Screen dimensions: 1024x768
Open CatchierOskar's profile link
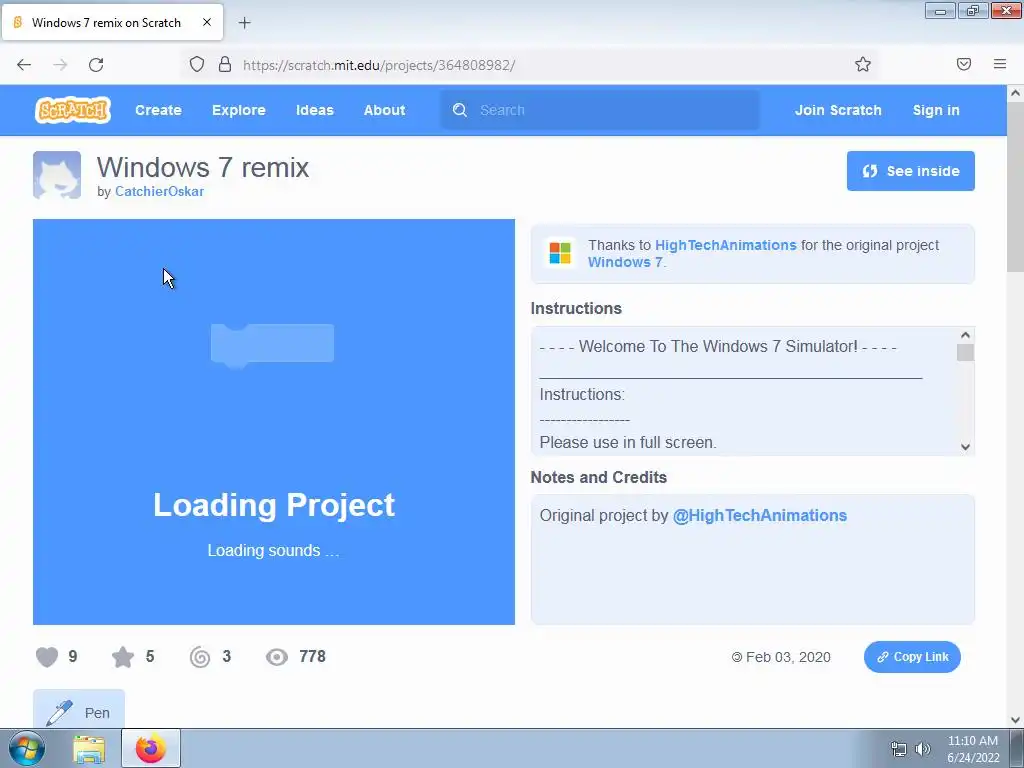click(159, 191)
